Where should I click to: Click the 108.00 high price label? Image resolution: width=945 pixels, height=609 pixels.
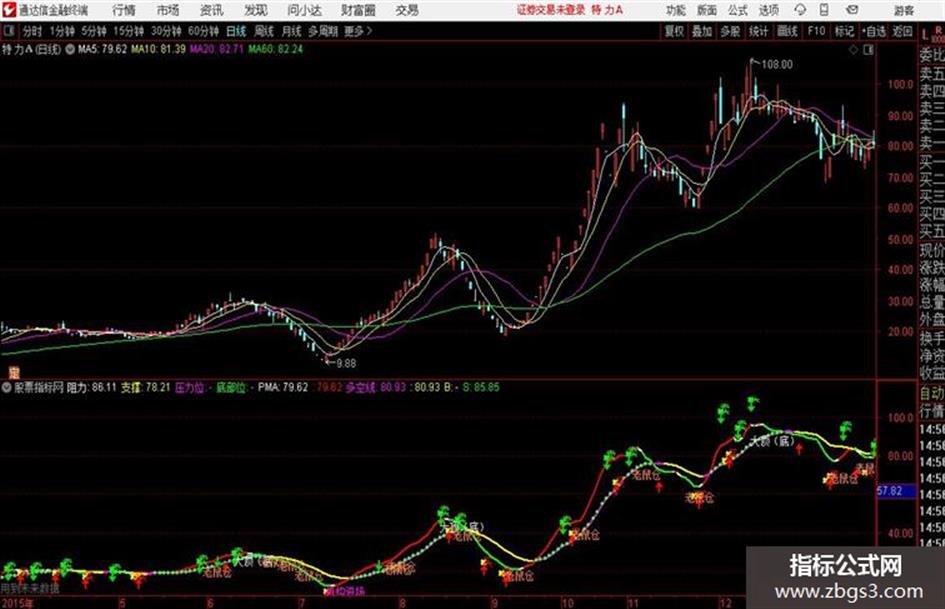pyautogui.click(x=777, y=65)
